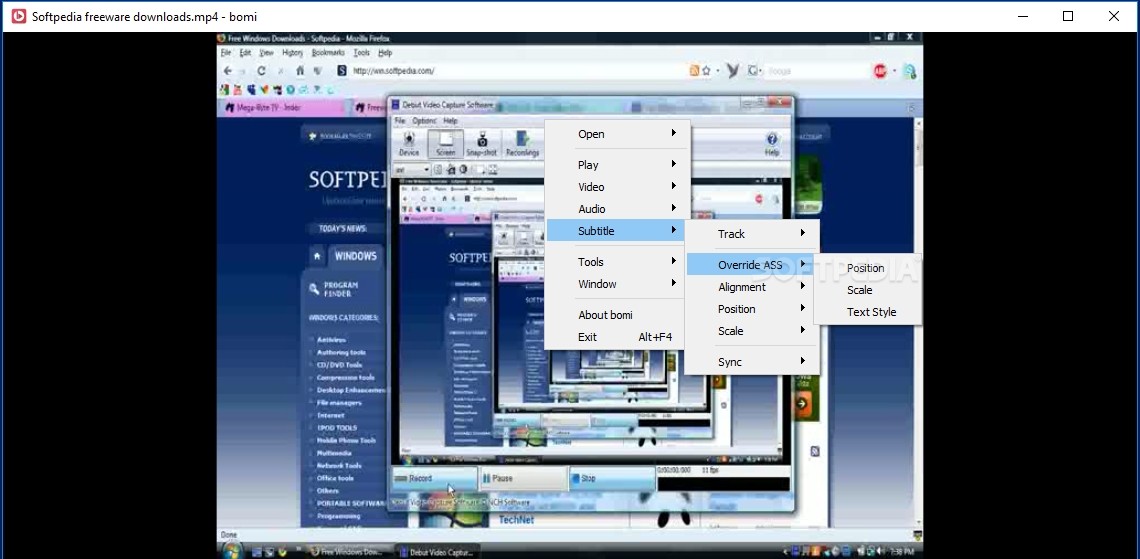Expand the Alignment submenu arrow
Image resolution: width=1140 pixels, height=559 pixels.
[x=803, y=286]
